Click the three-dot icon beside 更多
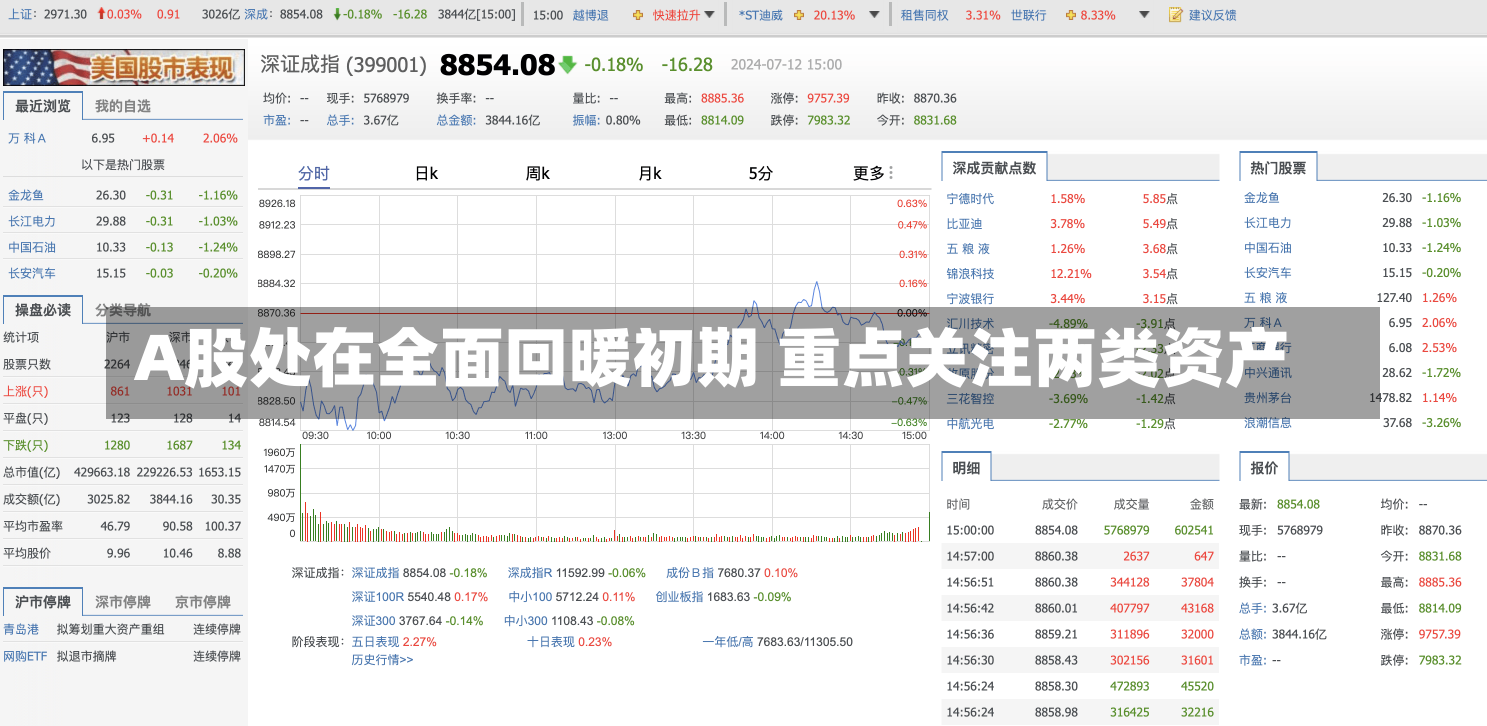Viewport: 1487px width, 726px height. 891,173
